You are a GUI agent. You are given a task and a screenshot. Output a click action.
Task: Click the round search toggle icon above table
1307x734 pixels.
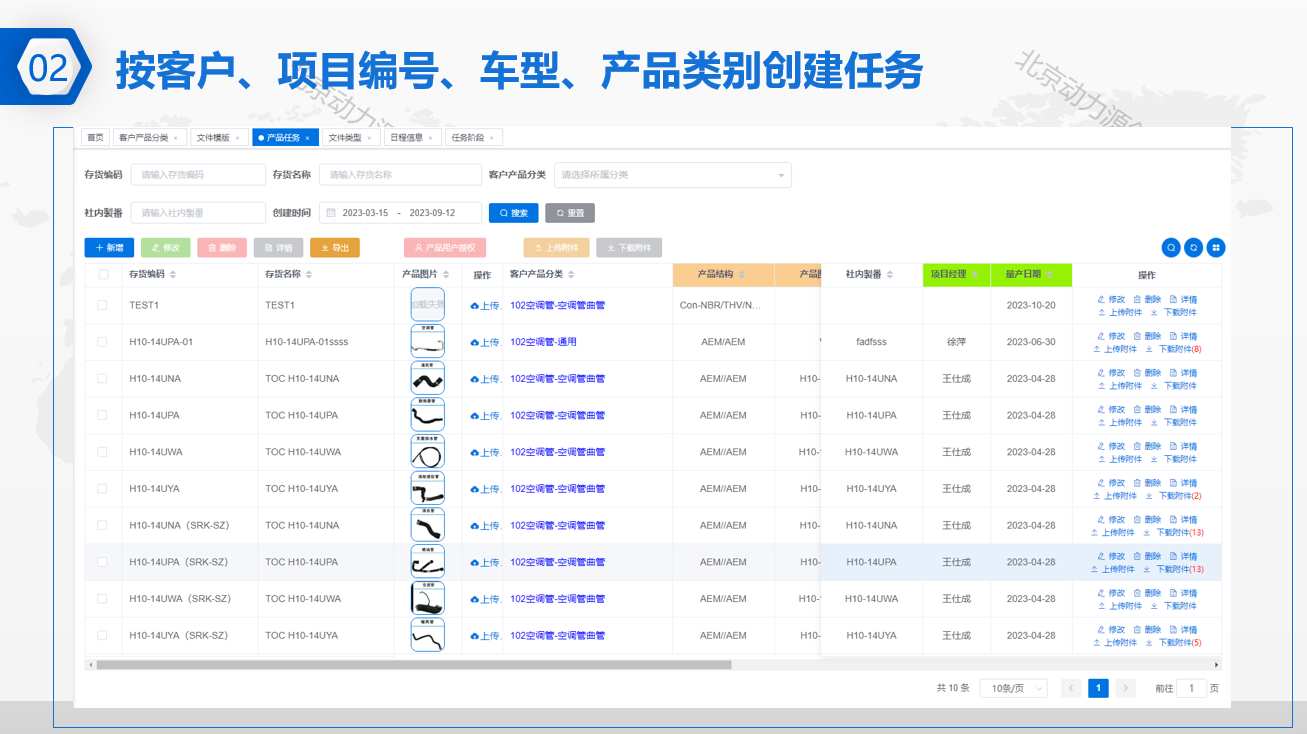[1171, 248]
